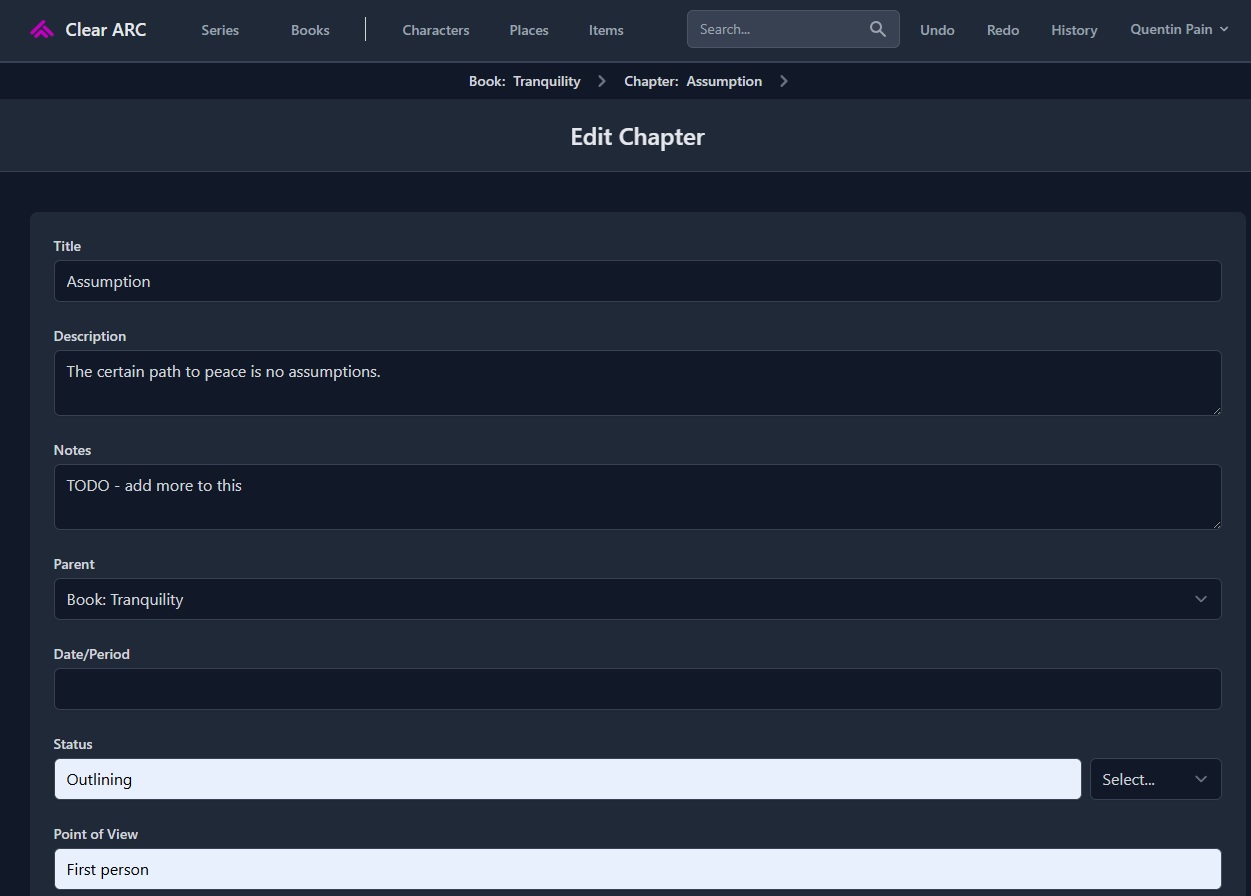Follow the Book: Tranquility breadcrumb link
1251x896 pixels.
pyautogui.click(x=525, y=81)
